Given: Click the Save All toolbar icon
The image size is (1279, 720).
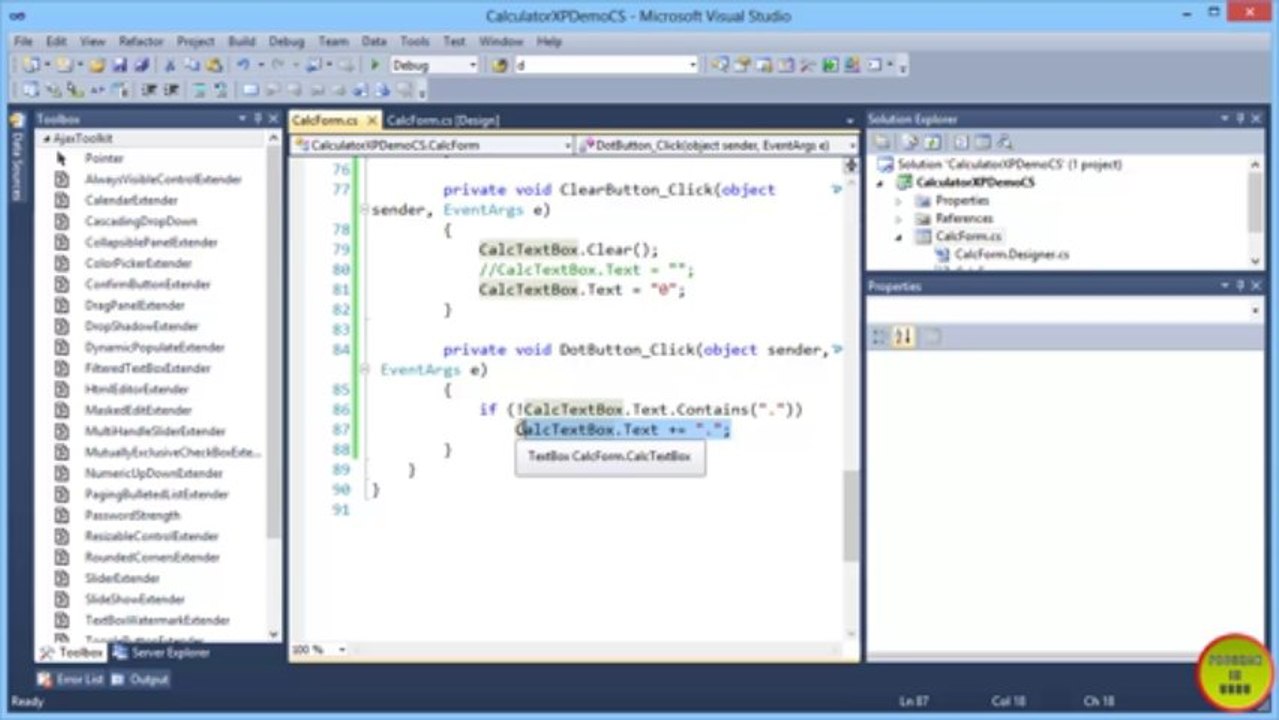Looking at the screenshot, I should click(x=141, y=65).
